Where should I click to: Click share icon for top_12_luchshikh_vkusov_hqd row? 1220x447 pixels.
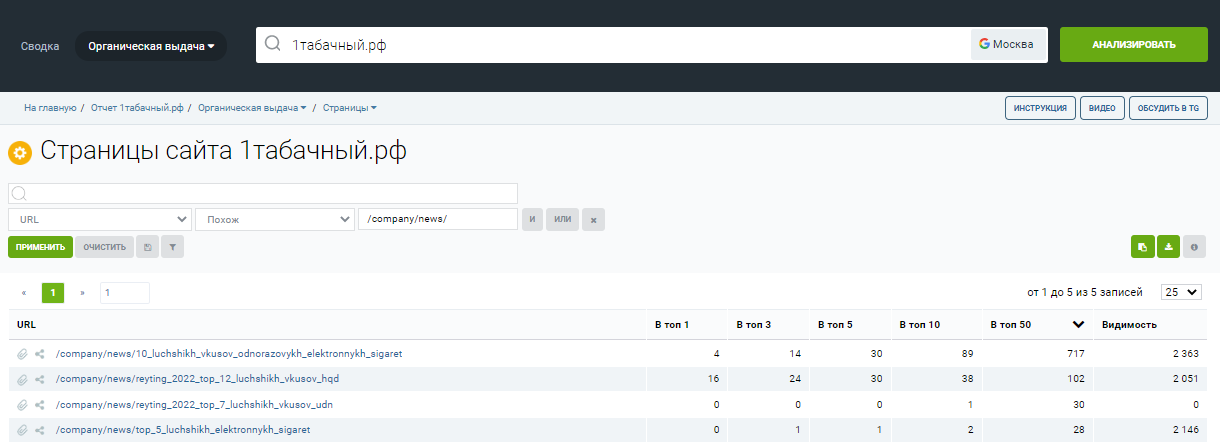(x=40, y=379)
